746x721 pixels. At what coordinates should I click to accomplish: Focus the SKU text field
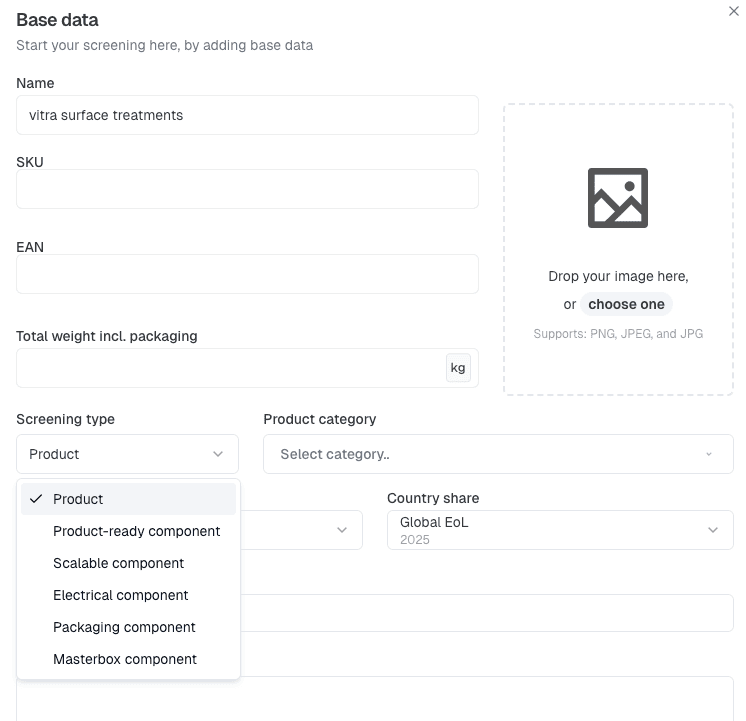[x=247, y=189]
